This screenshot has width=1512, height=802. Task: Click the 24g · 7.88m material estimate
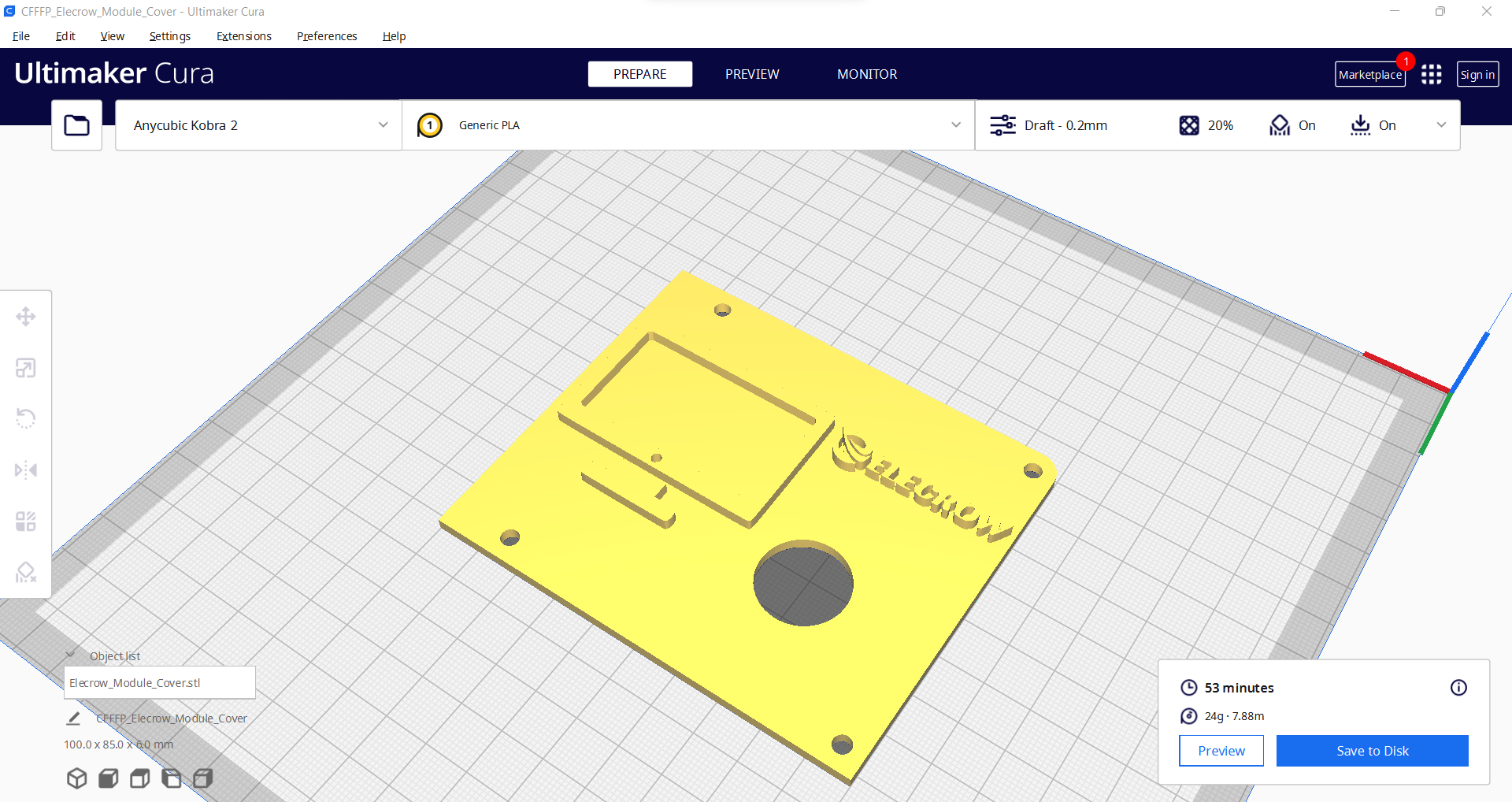tap(1234, 716)
